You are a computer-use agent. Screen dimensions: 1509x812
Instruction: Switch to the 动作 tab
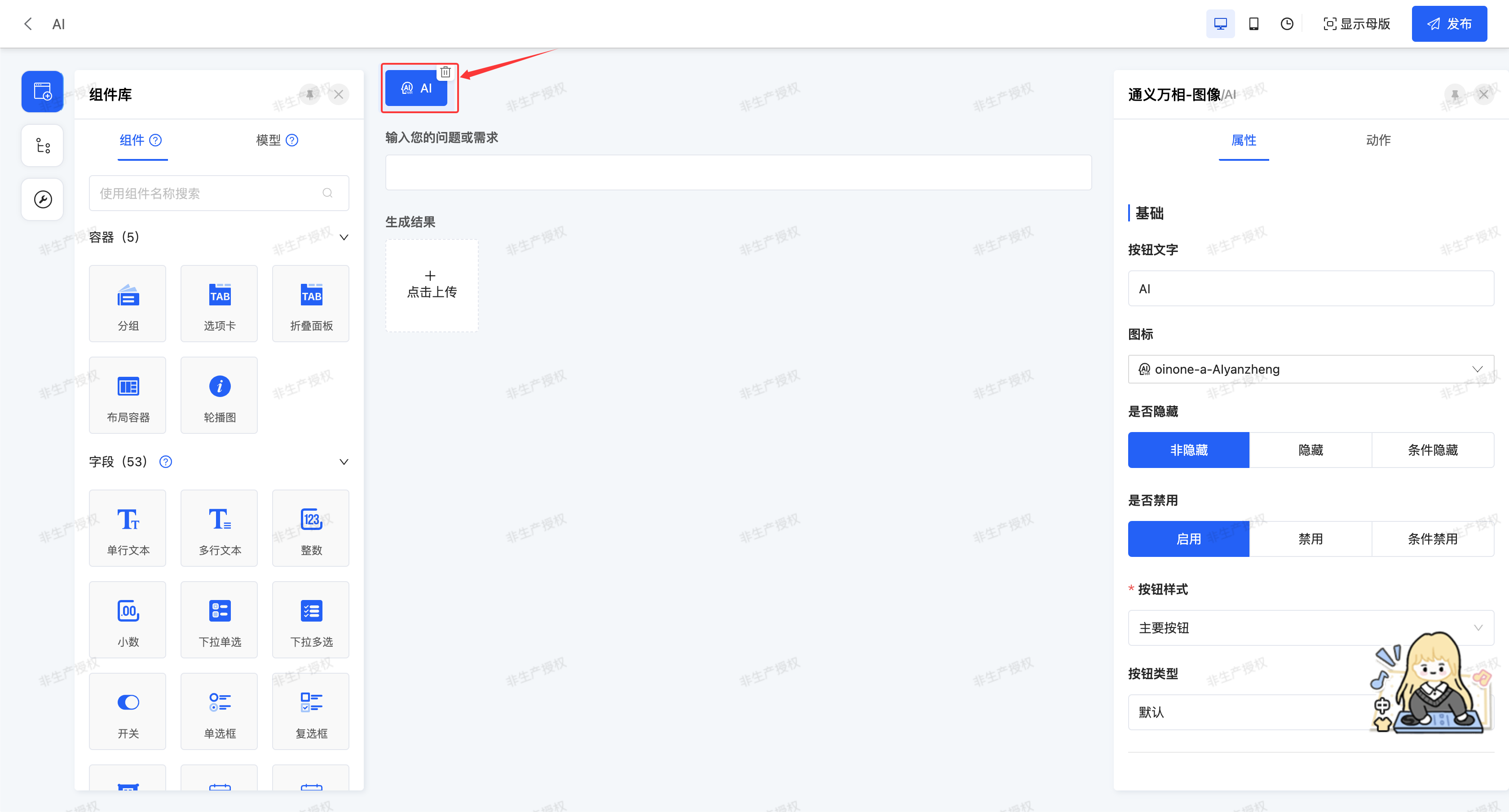1378,140
